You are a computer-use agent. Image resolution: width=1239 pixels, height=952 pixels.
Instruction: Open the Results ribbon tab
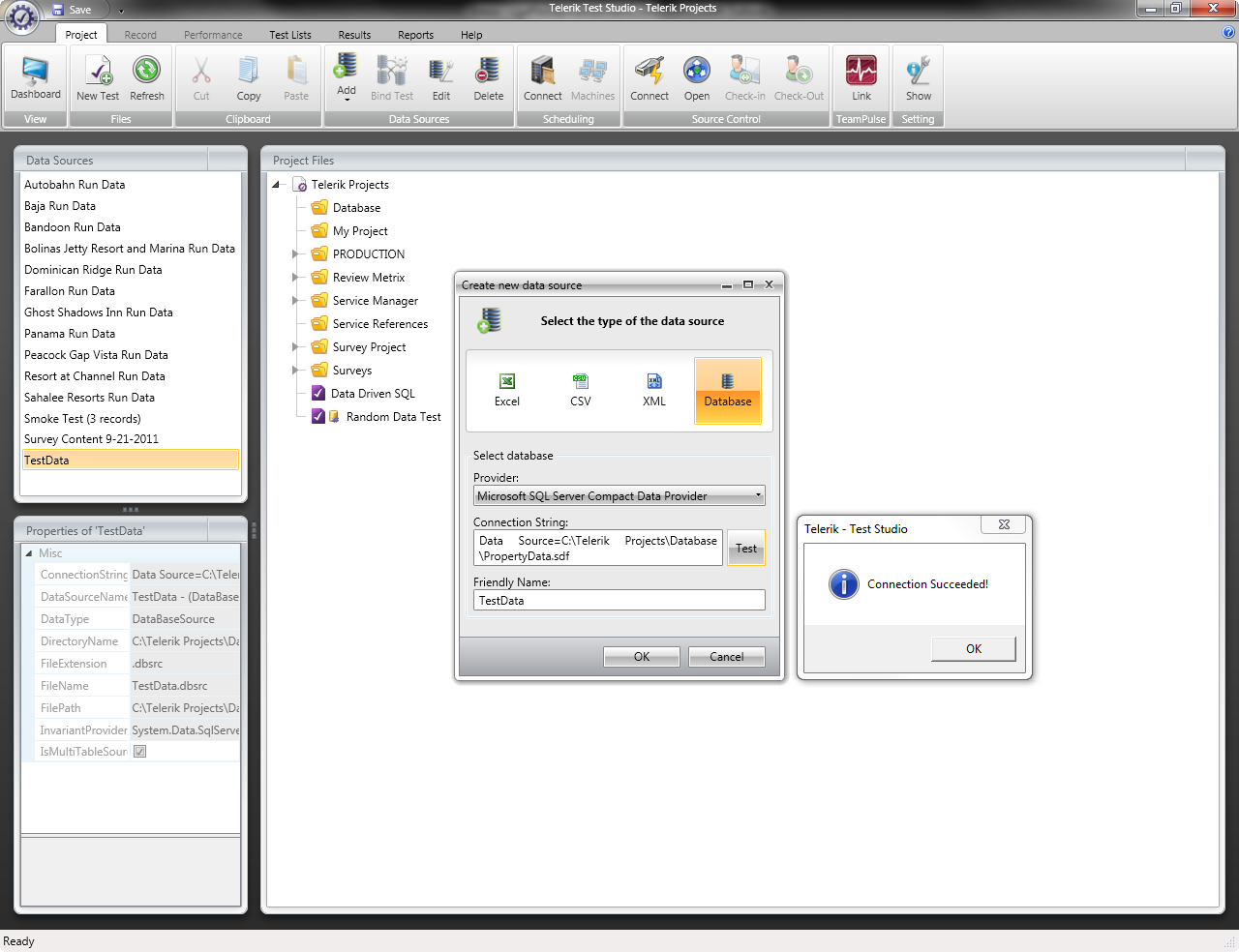tap(354, 35)
